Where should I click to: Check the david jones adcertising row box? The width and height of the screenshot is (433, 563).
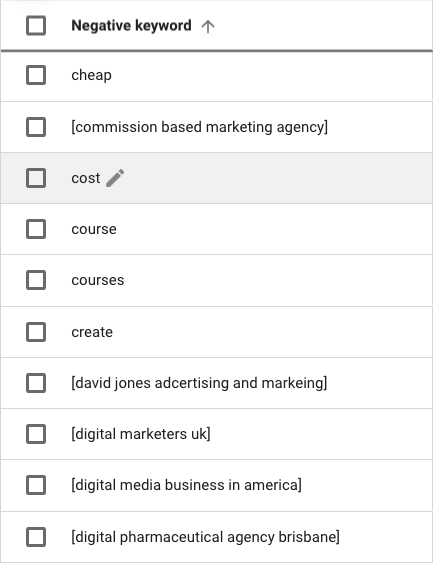pos(36,383)
